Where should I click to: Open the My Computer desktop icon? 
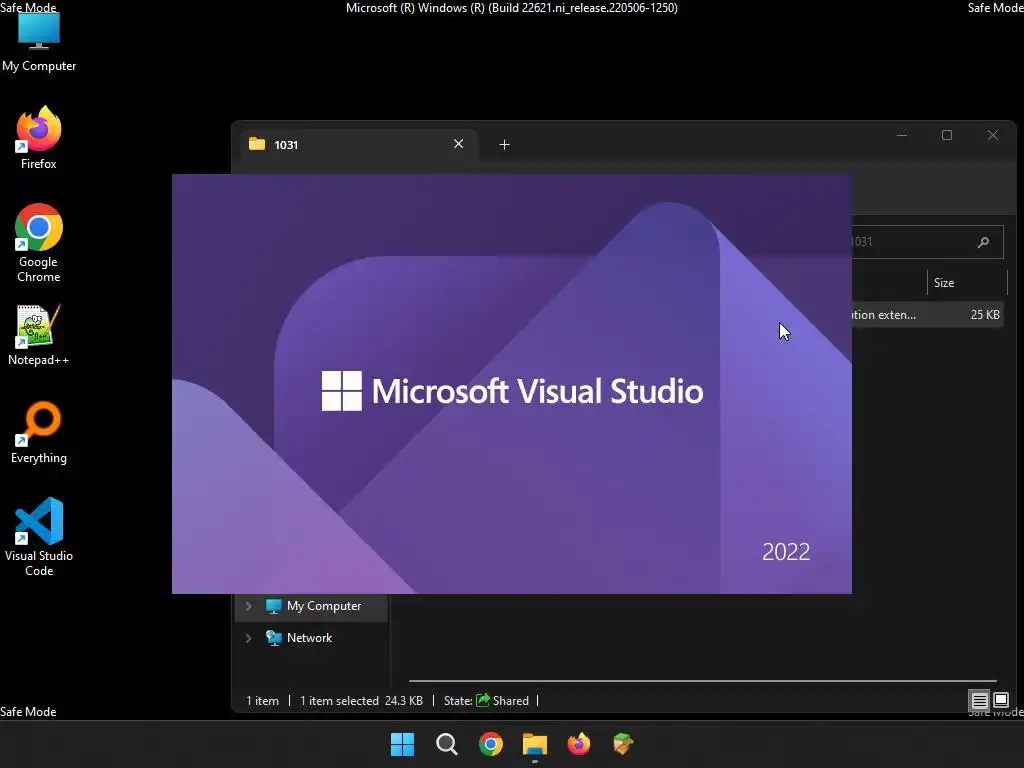tap(39, 40)
